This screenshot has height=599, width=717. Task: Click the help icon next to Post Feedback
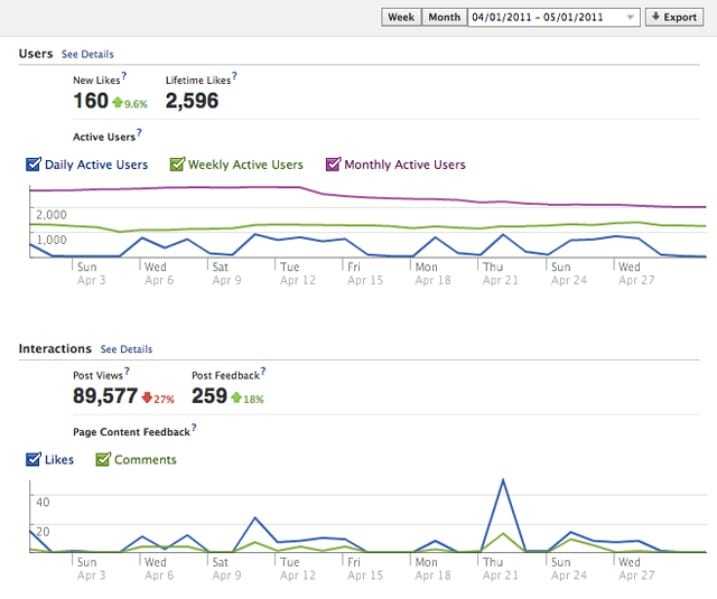(262, 372)
